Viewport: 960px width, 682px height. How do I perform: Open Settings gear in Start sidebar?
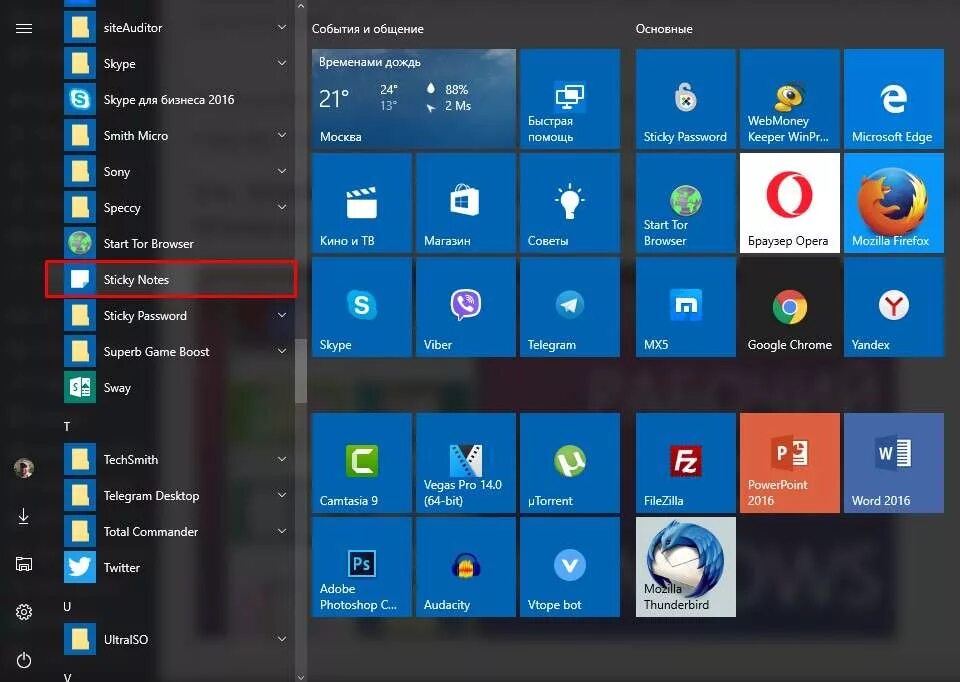24,612
